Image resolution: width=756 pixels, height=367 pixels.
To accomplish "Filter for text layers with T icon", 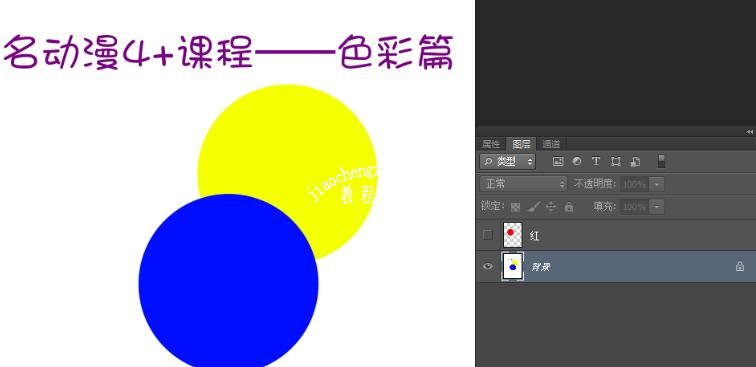I will point(596,162).
